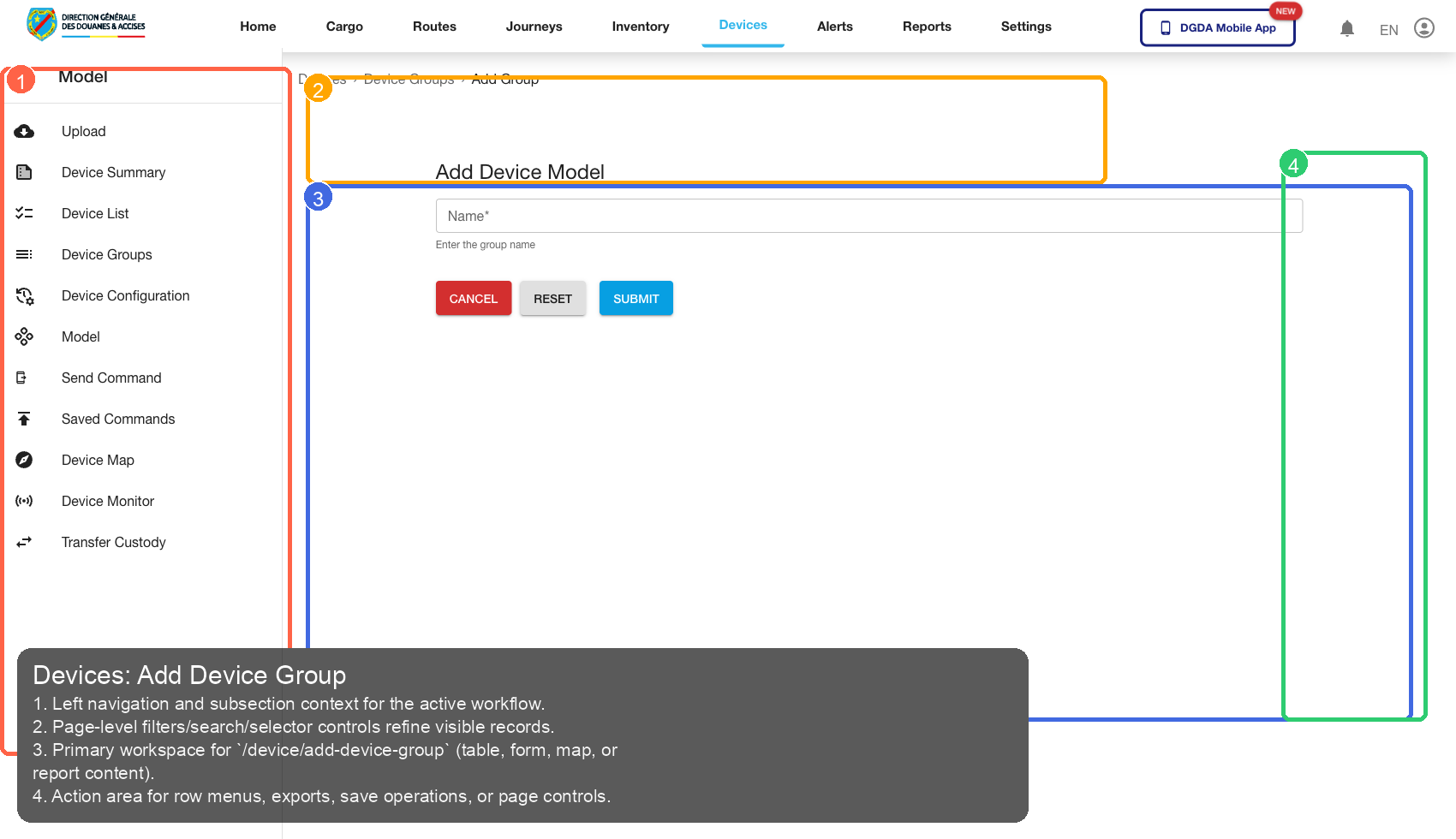Open the DGDA Mobile App link
The height and width of the screenshot is (839, 1456).
coord(1217,27)
